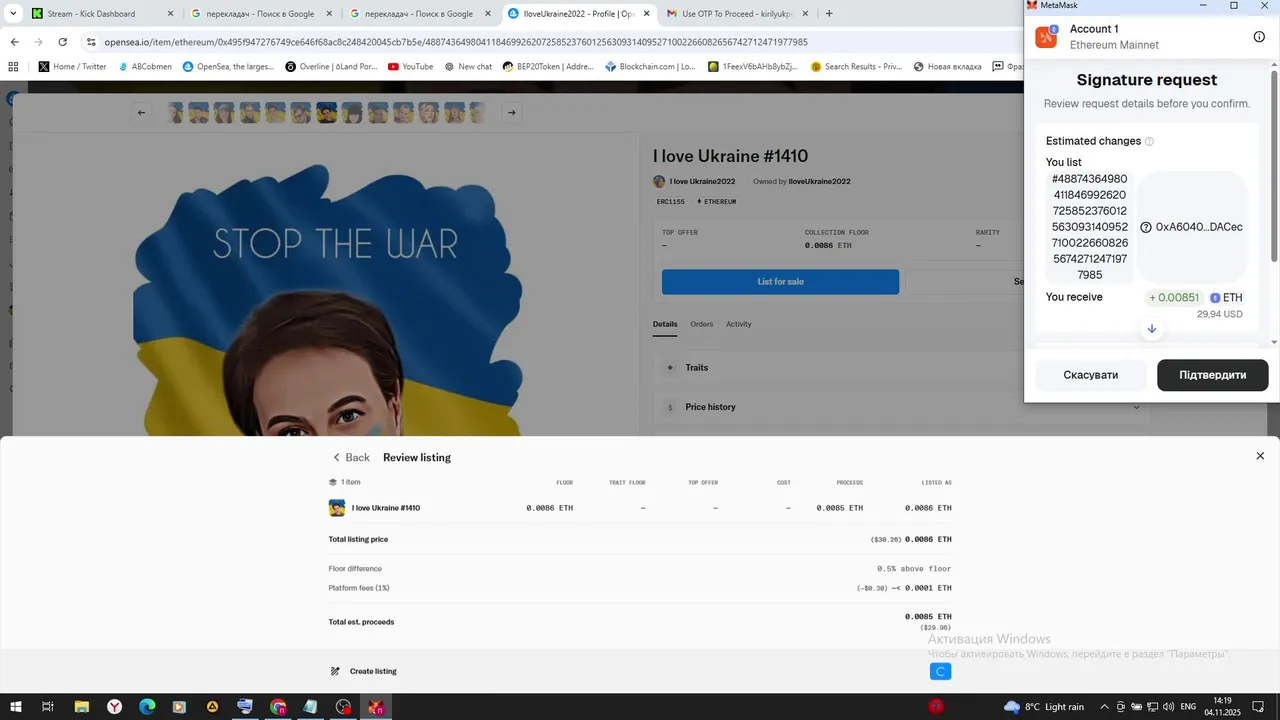
Task: Click the MetaMask Account 1 avatar
Action: [1046, 37]
